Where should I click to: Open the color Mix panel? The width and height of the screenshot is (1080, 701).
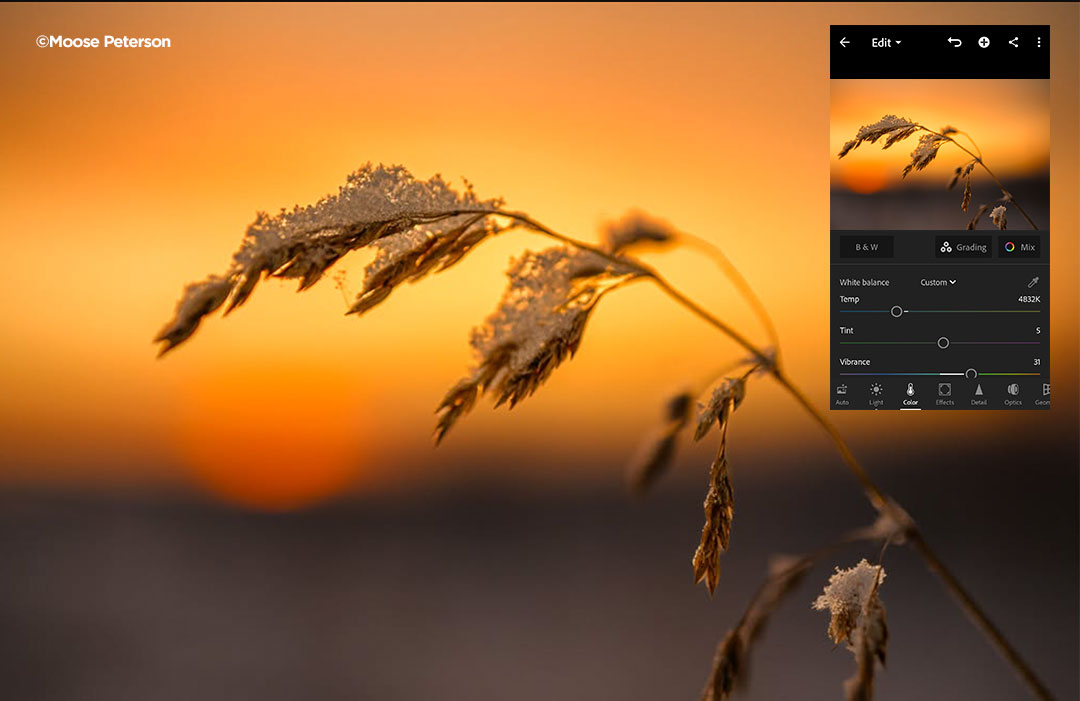(1019, 247)
